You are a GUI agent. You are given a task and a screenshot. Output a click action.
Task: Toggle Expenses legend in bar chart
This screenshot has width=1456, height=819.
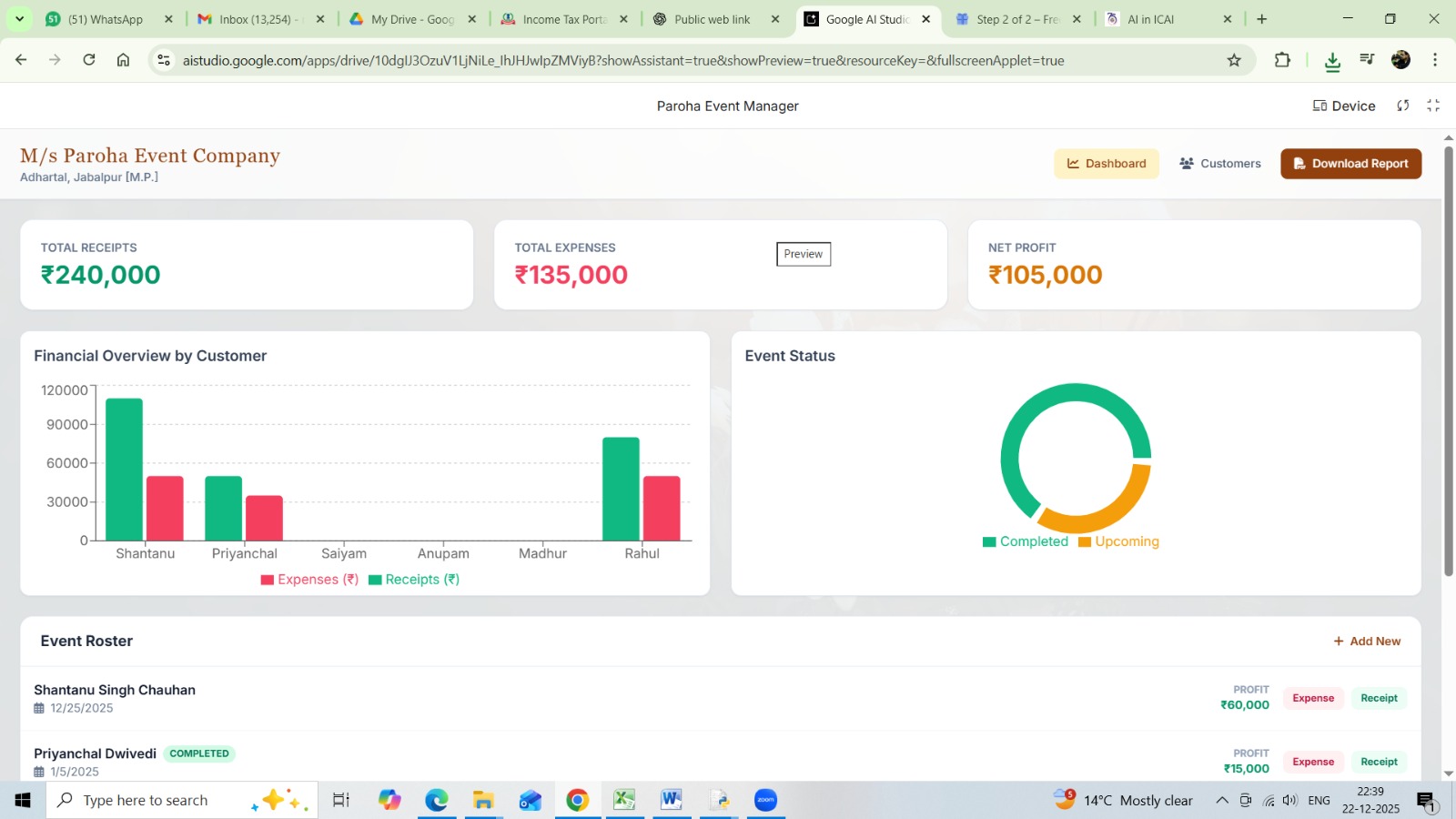click(x=309, y=580)
